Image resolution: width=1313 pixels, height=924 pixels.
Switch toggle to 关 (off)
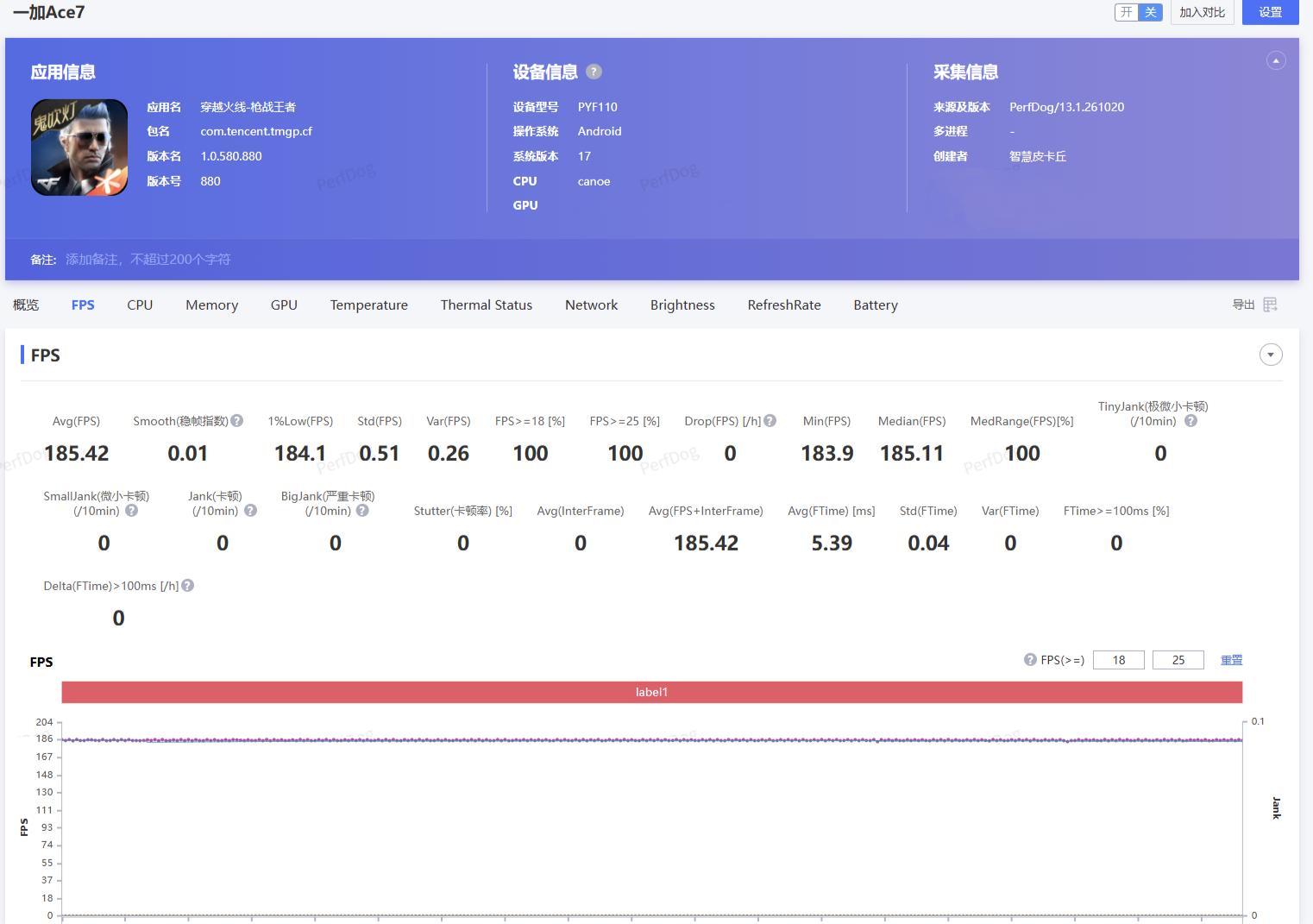click(x=1151, y=12)
